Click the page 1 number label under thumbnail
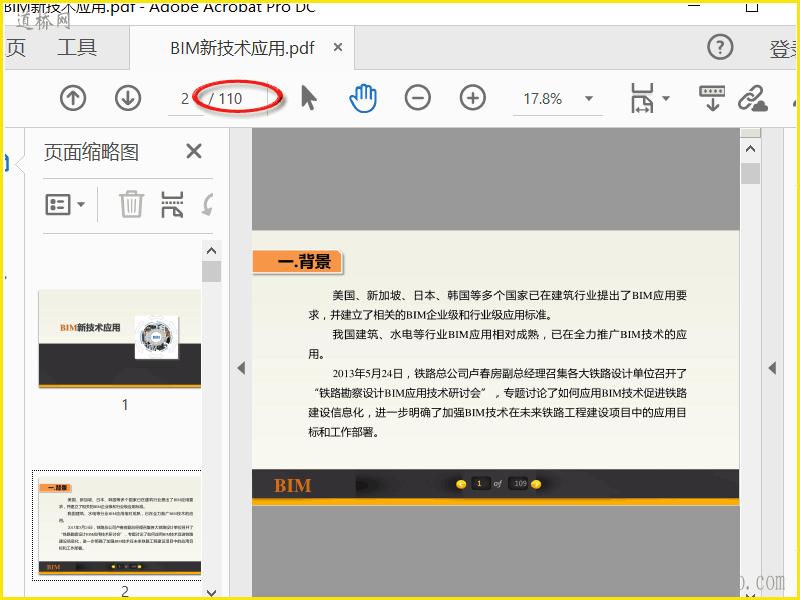The height and width of the screenshot is (600, 800). (125, 405)
